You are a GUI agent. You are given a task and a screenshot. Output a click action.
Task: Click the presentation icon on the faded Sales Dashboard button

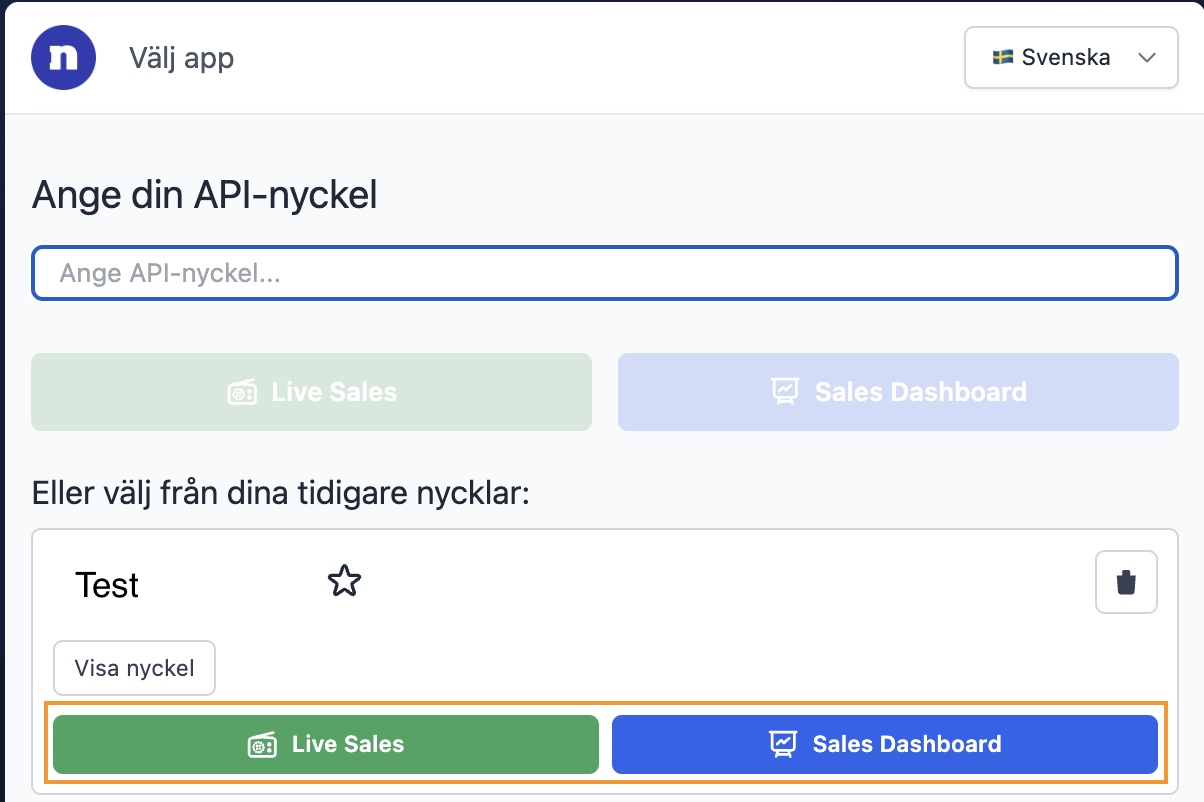(785, 392)
